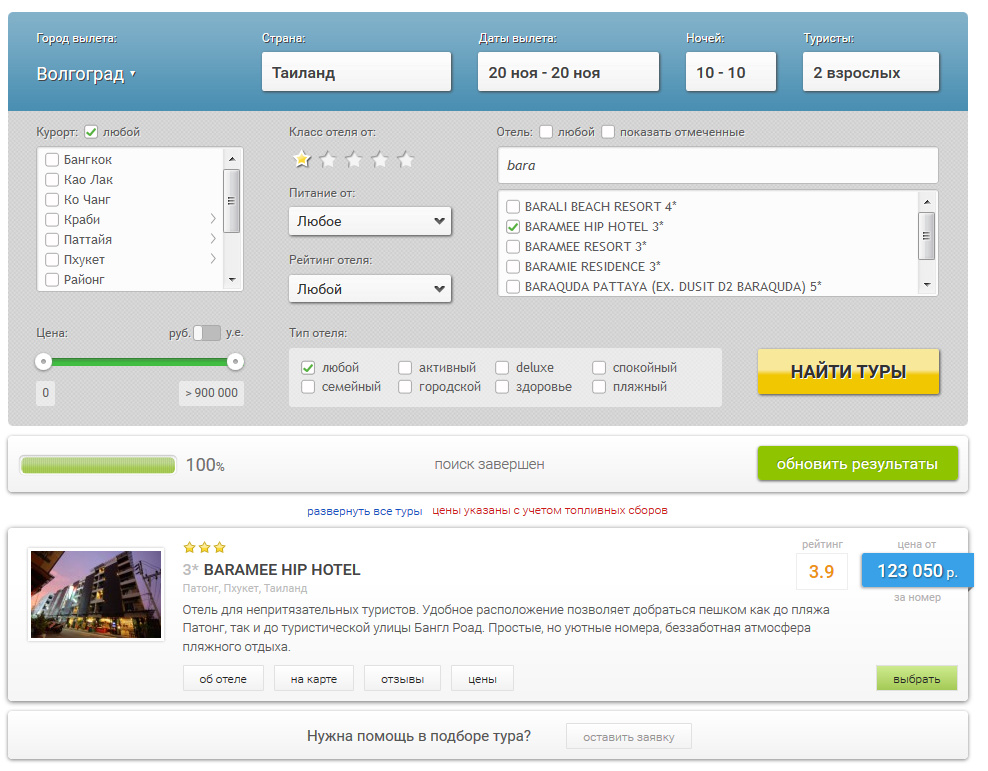Click the hotel list scroll-down arrow

927,285
